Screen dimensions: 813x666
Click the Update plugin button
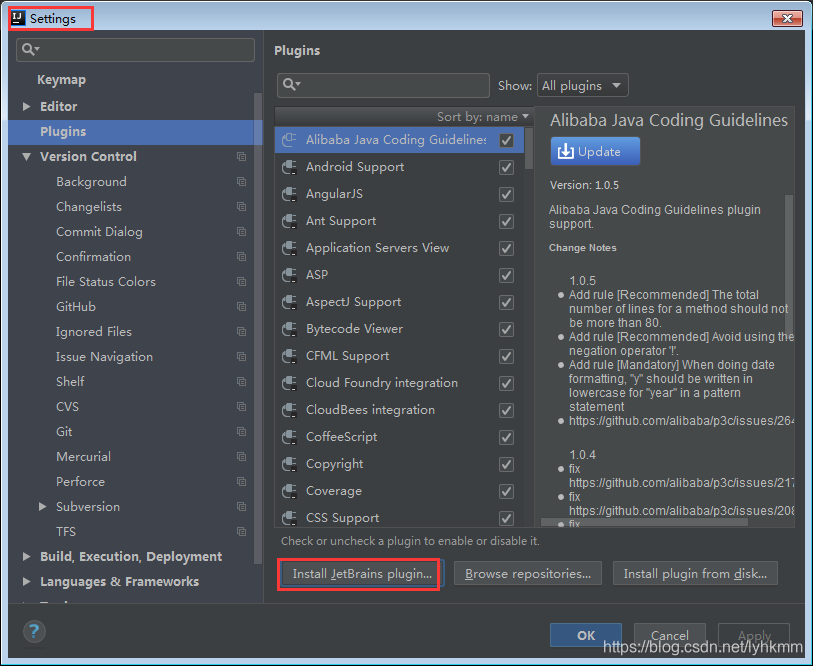(595, 151)
